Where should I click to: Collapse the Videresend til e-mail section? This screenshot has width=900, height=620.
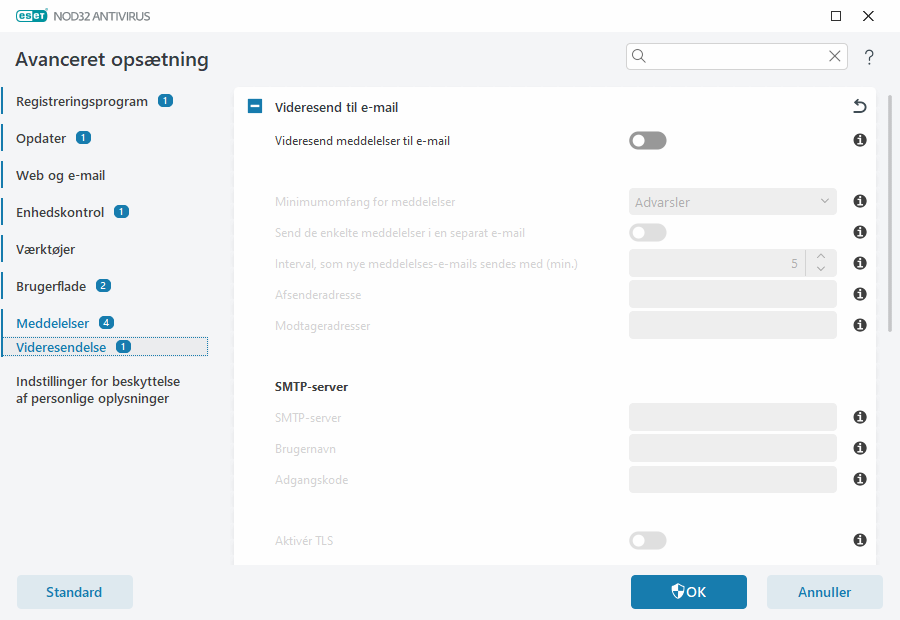(255, 107)
